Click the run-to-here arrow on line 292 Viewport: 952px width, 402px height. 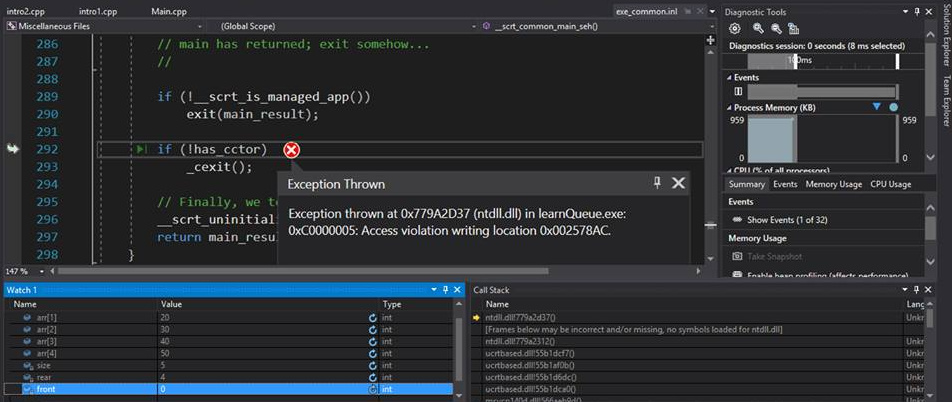[x=141, y=150]
